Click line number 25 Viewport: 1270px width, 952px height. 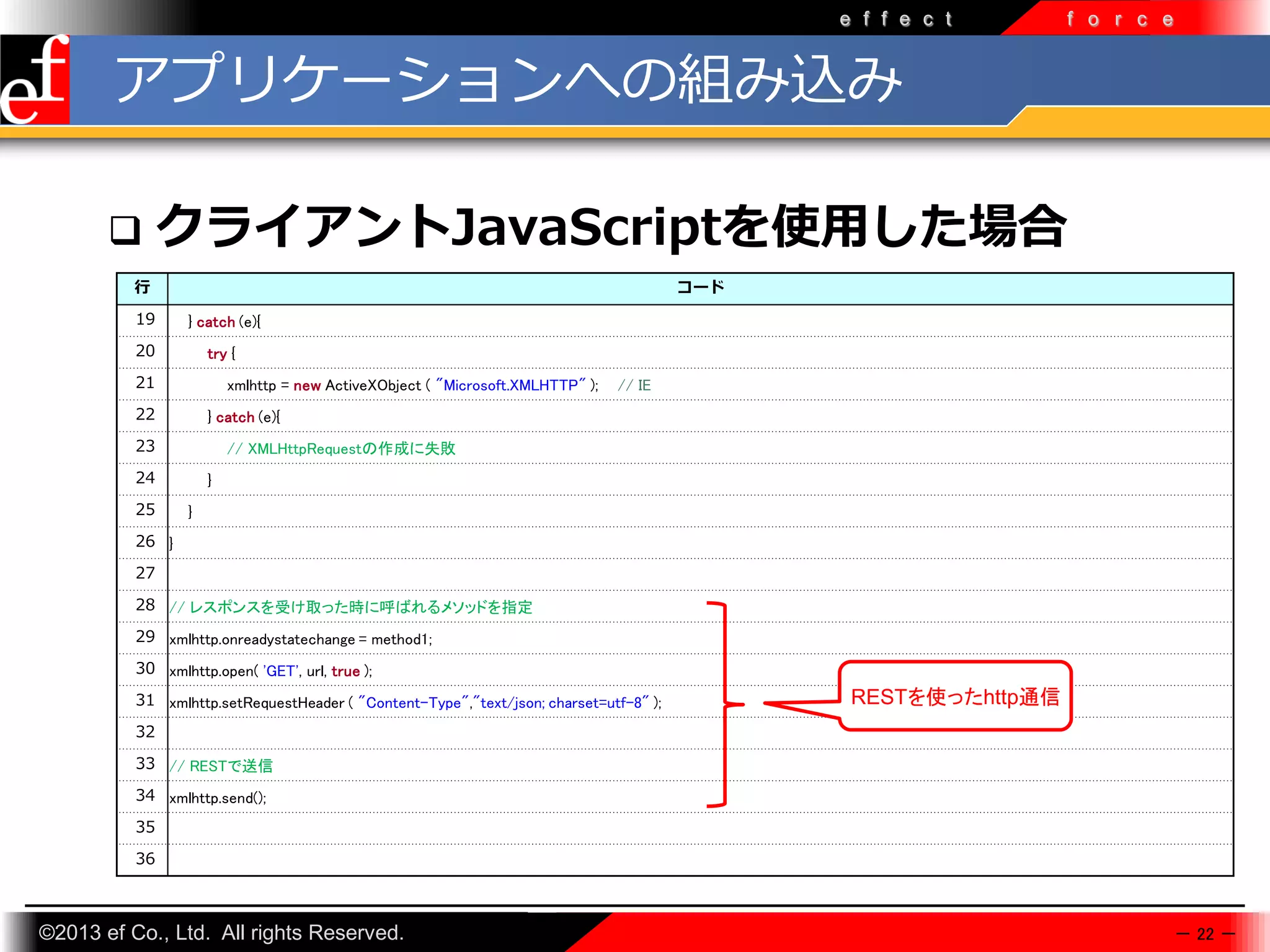pyautogui.click(x=145, y=509)
